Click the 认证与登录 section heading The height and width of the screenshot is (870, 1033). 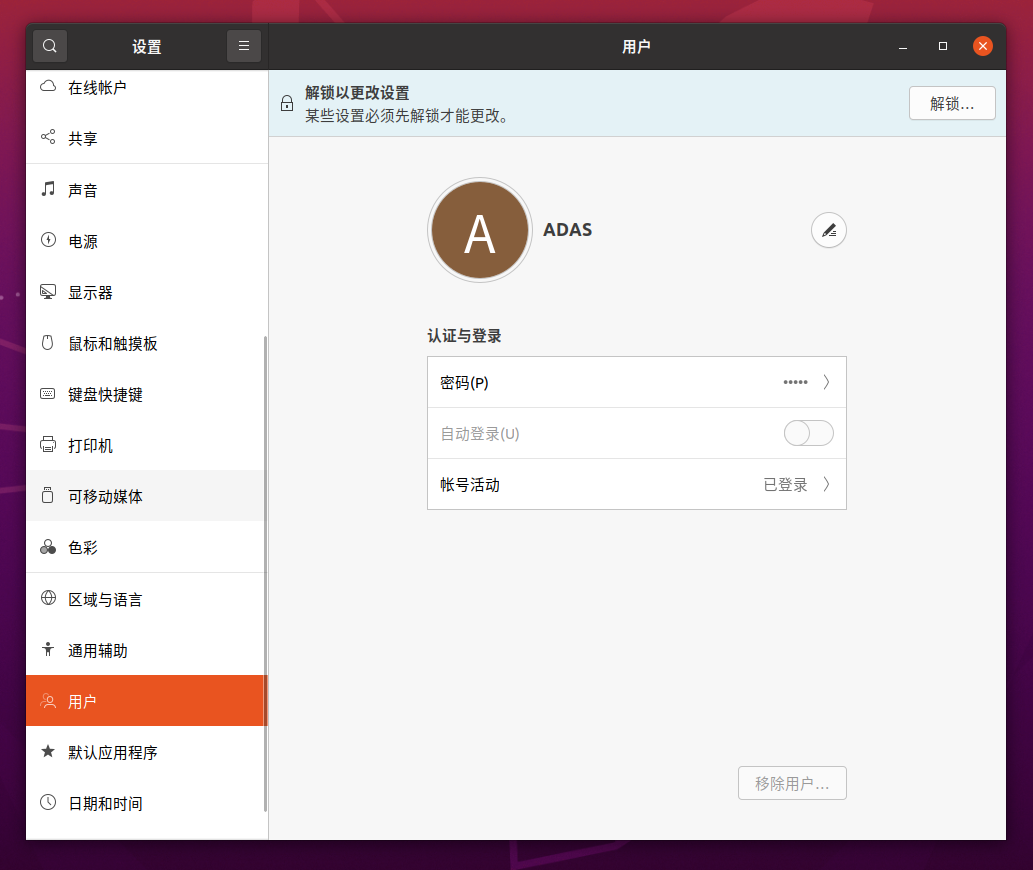tap(464, 336)
